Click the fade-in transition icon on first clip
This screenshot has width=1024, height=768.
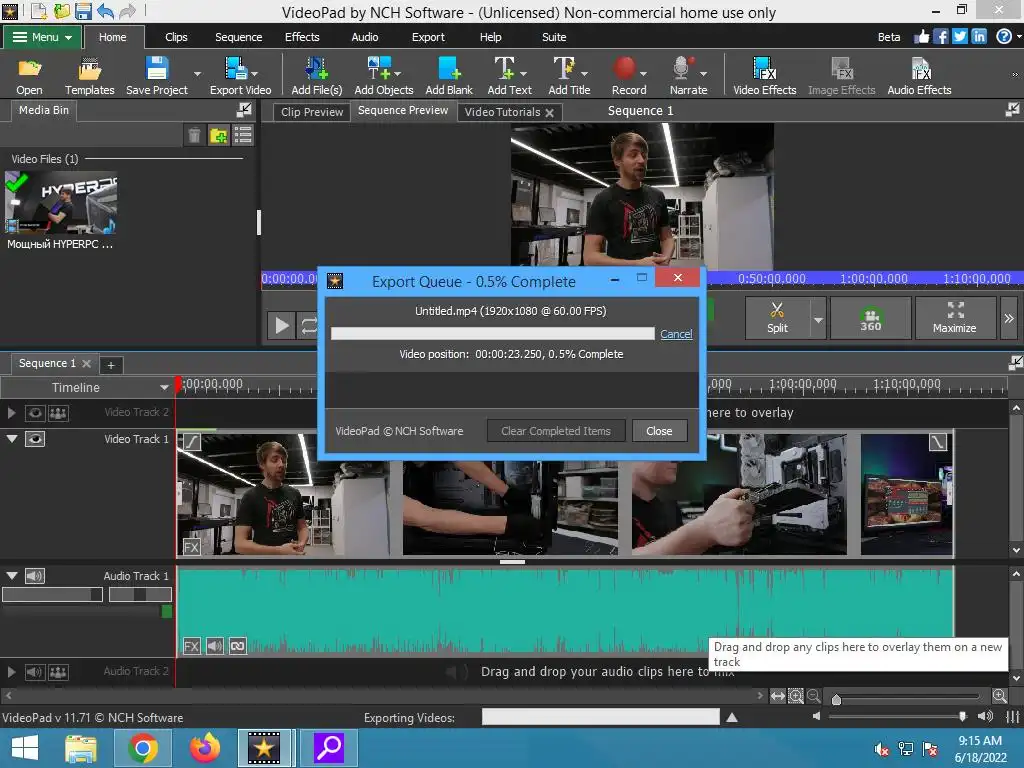pos(191,442)
